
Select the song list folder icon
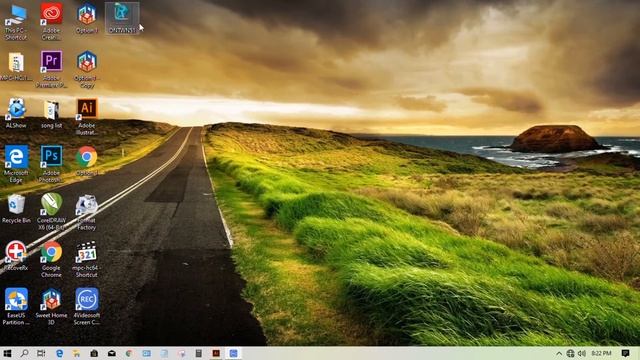coord(51,113)
